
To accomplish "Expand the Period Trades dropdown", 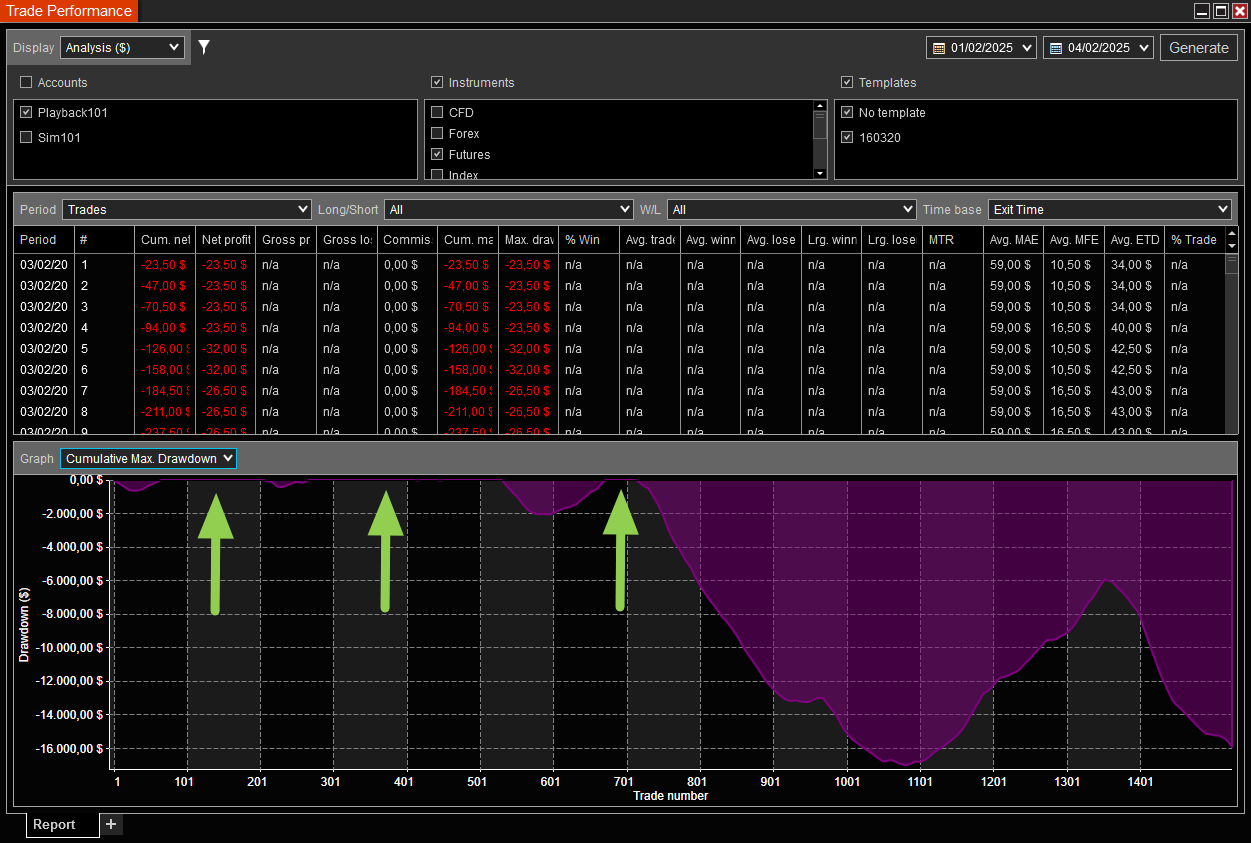I will [x=187, y=210].
